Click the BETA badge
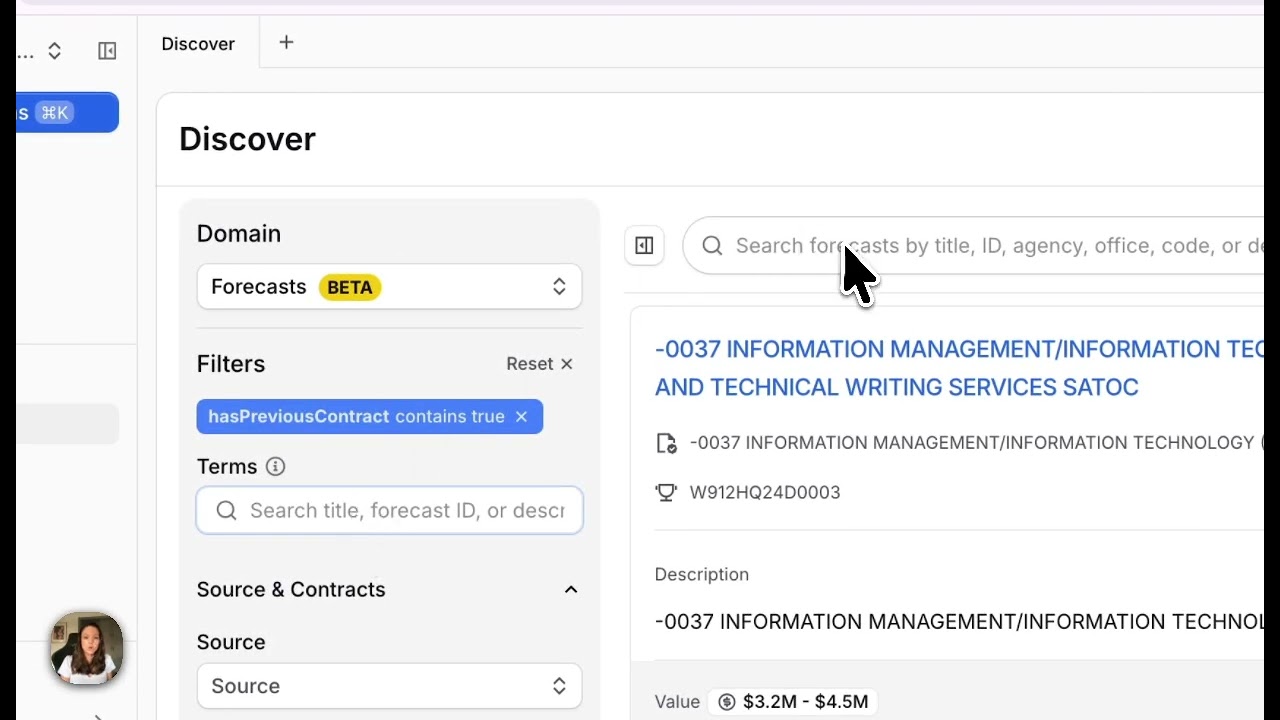The width and height of the screenshot is (1280, 720). point(349,288)
